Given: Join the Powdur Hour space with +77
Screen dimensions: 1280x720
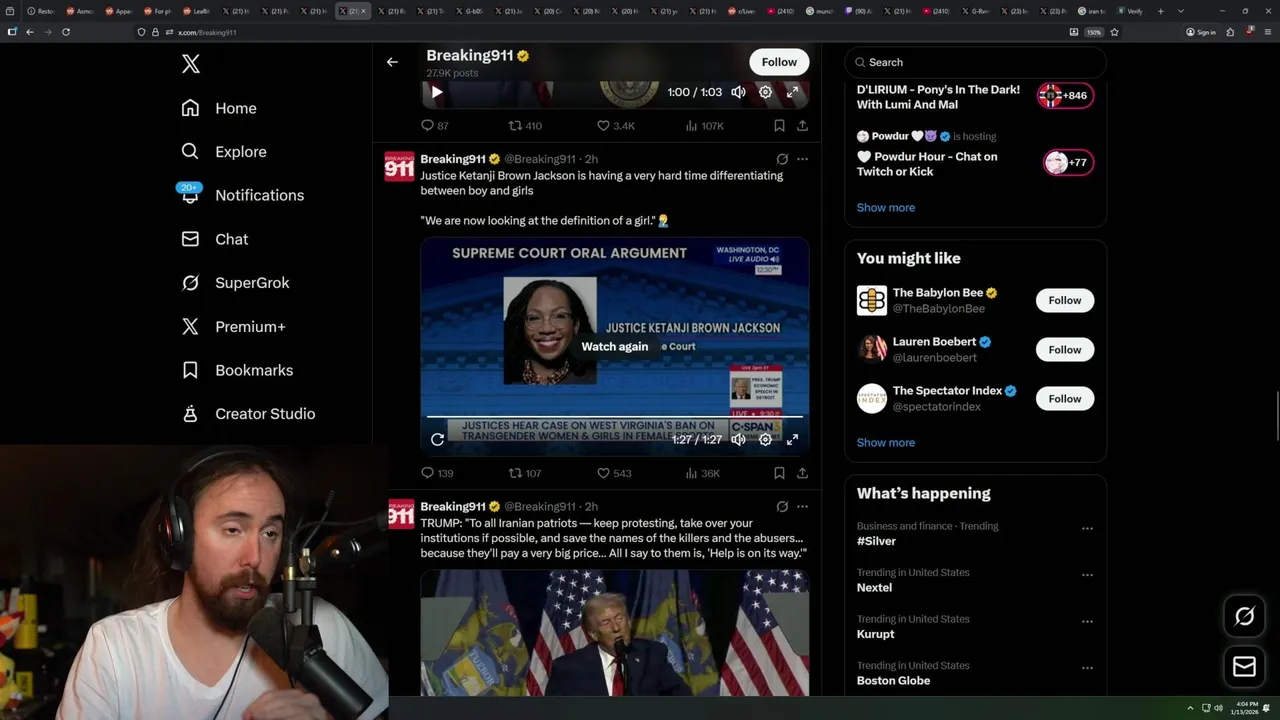Looking at the screenshot, I should click(x=1069, y=162).
